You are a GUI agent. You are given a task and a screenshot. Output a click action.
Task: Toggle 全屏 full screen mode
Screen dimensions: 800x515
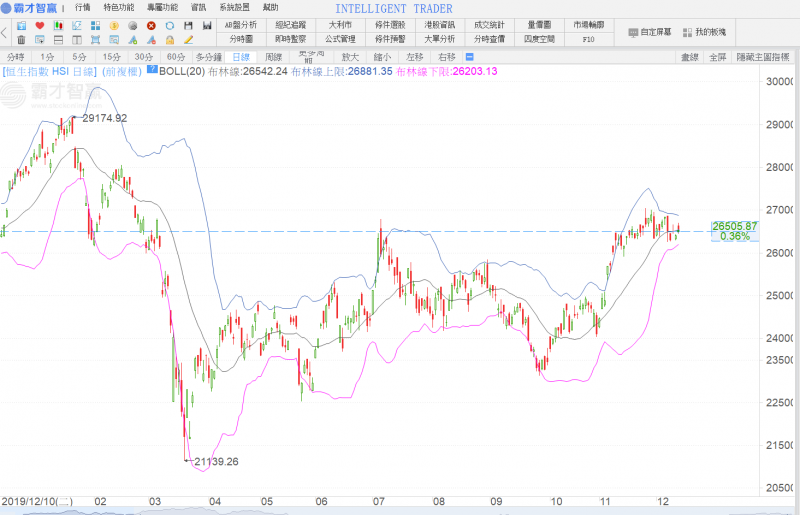(718, 57)
